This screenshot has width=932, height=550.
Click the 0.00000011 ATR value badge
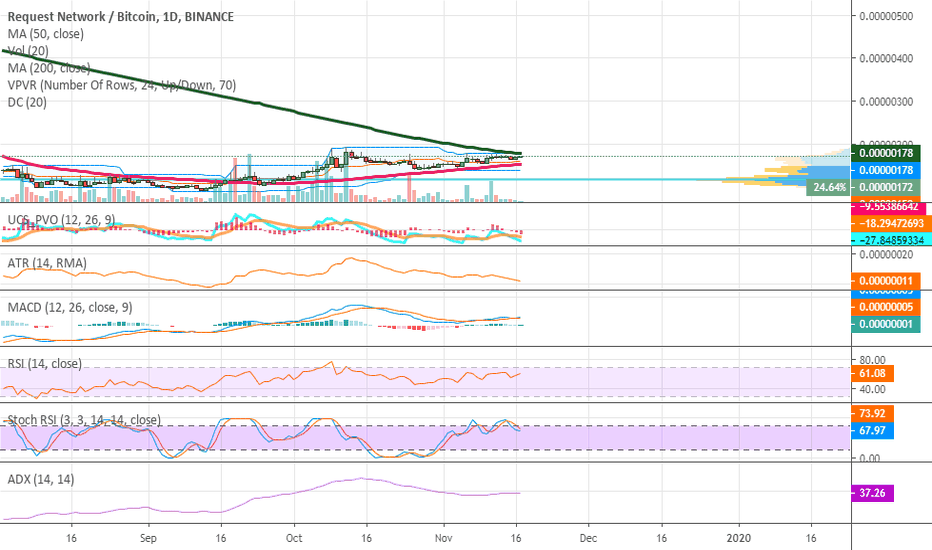click(x=886, y=281)
